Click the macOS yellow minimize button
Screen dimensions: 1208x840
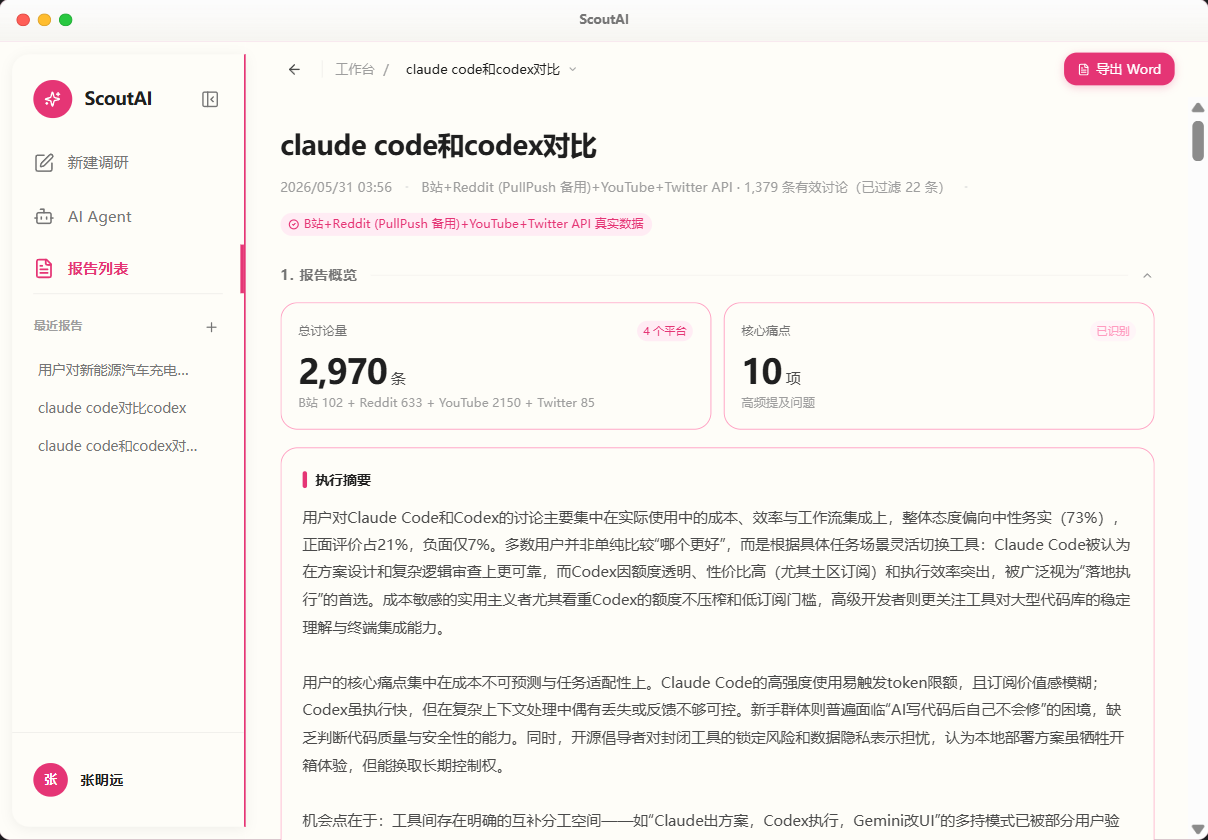tap(44, 20)
